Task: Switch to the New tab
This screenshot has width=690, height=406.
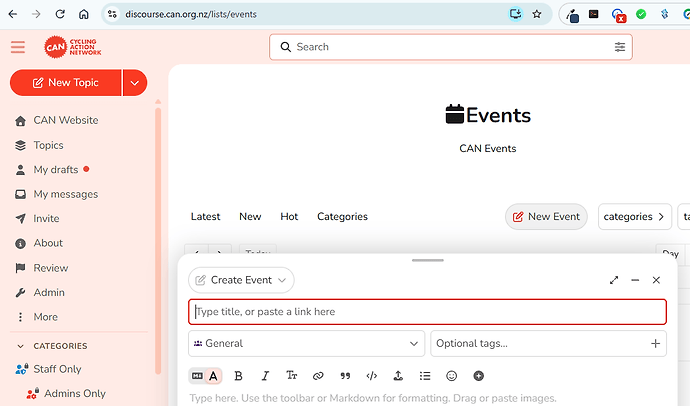Action: (x=250, y=216)
